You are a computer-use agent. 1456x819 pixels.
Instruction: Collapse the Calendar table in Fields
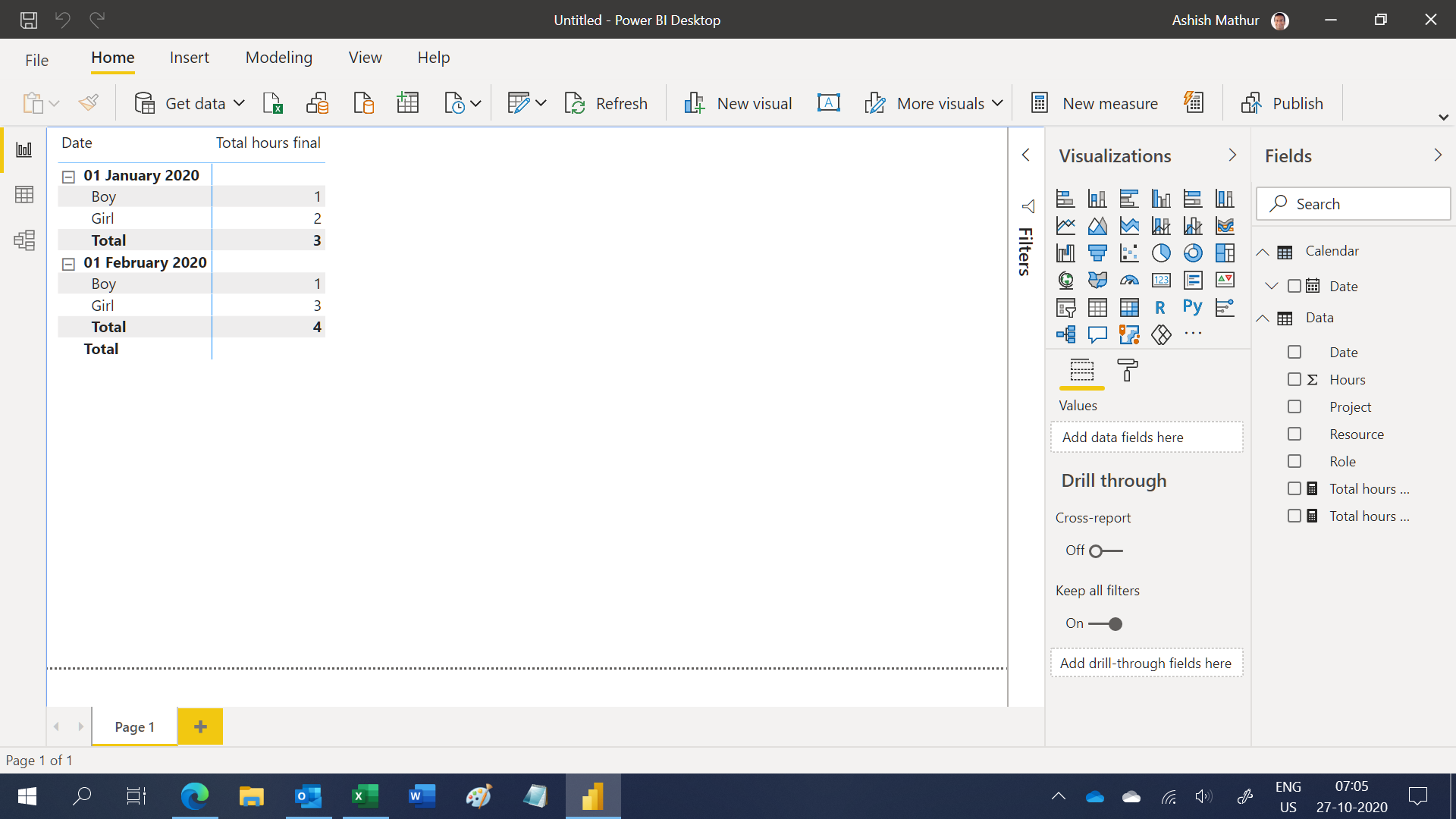pyautogui.click(x=1263, y=252)
